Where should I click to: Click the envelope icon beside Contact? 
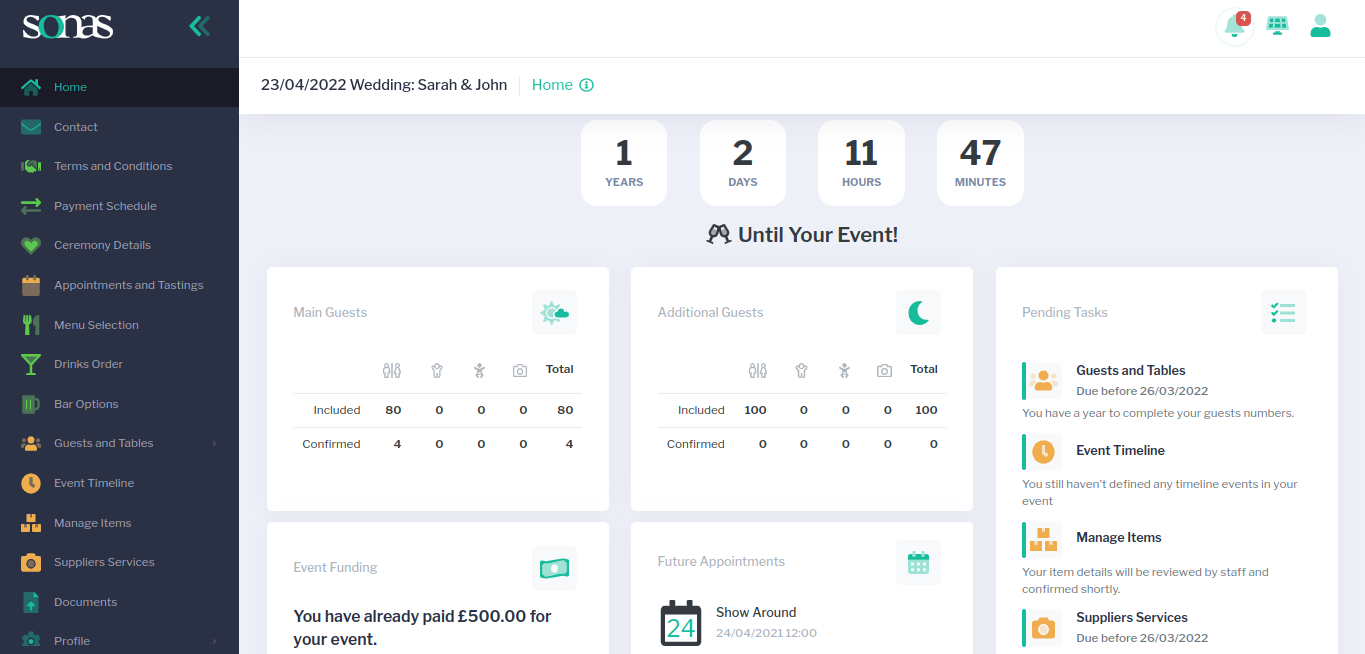pyautogui.click(x=31, y=127)
